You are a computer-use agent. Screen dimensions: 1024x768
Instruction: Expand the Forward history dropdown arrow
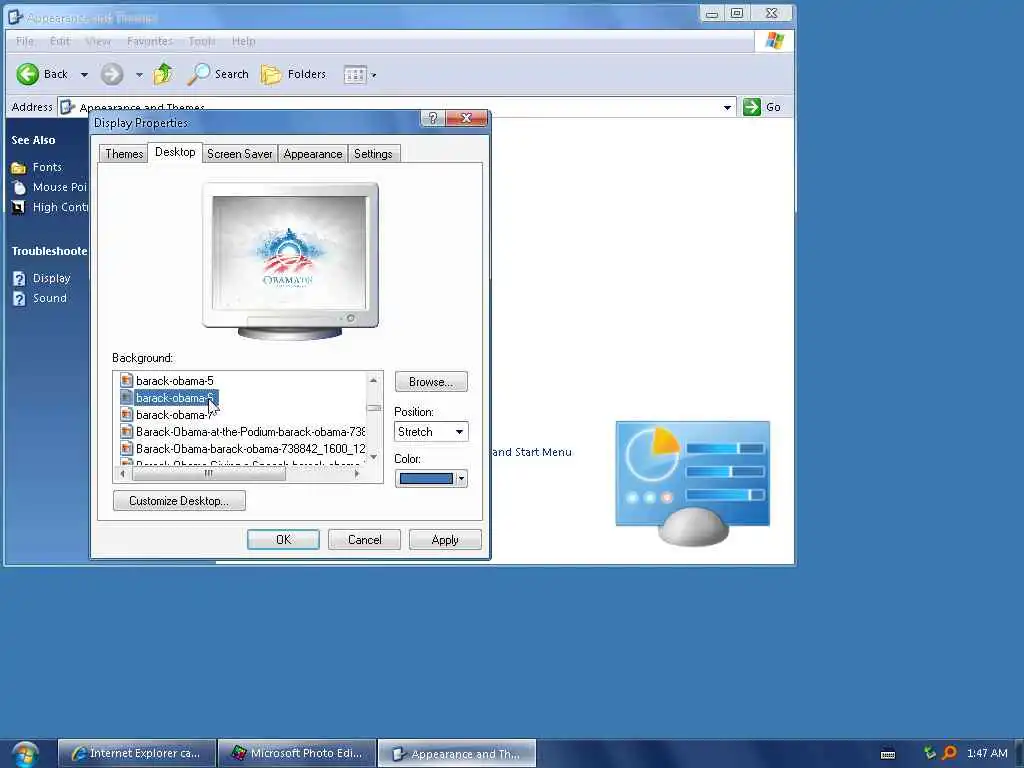coord(139,75)
